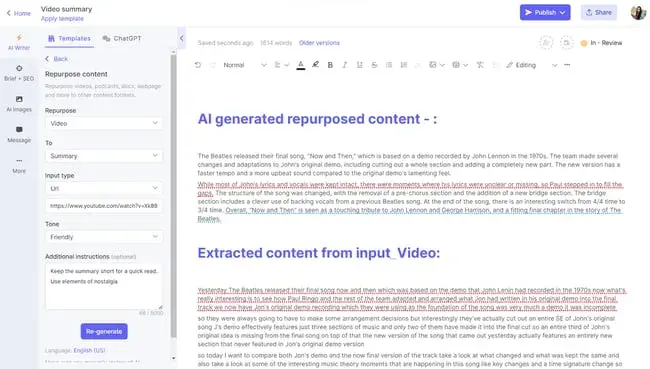Change the language English (US) link
The width and height of the screenshot is (650, 369).
point(89,350)
